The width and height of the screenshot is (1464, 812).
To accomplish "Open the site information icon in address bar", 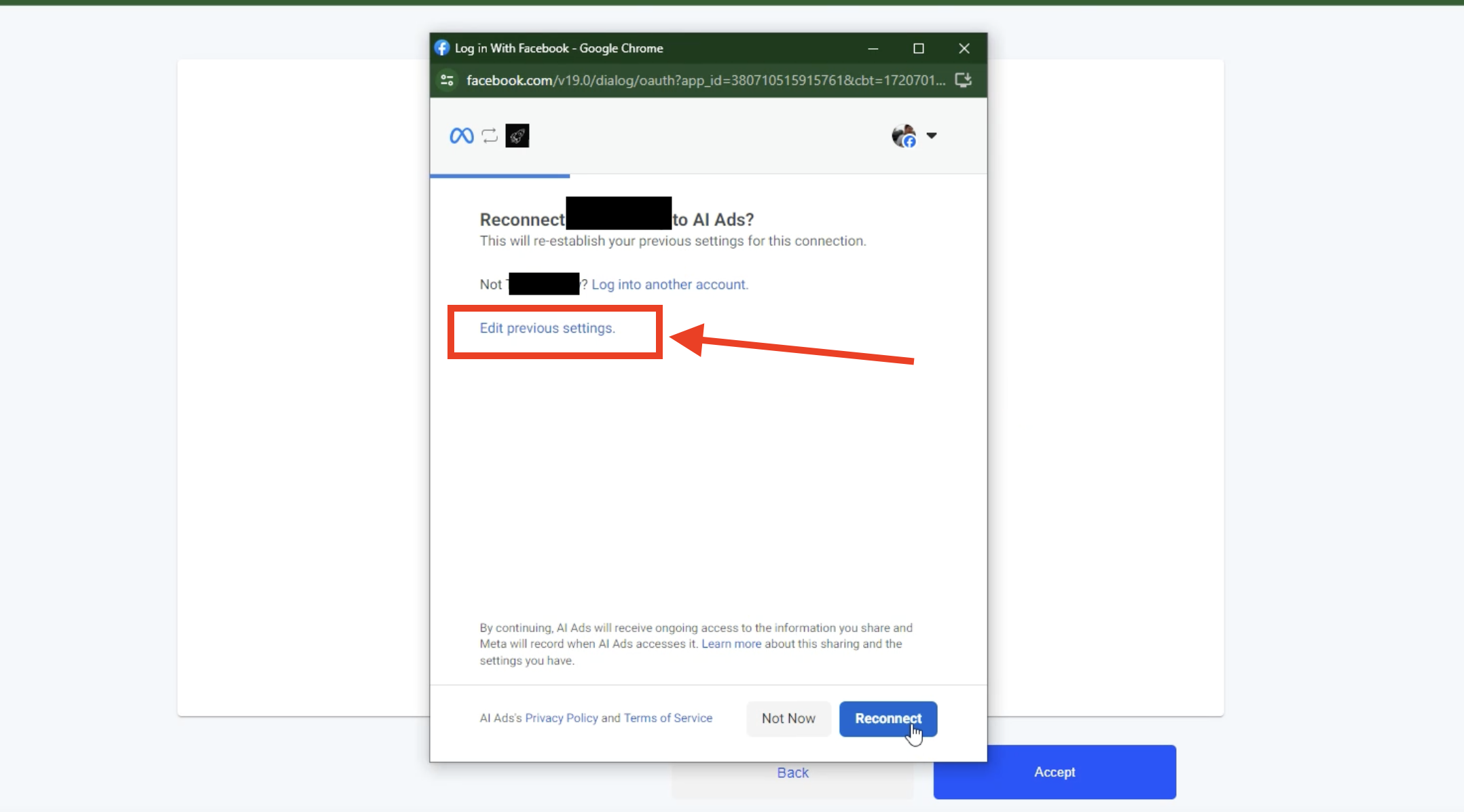I will 447,80.
